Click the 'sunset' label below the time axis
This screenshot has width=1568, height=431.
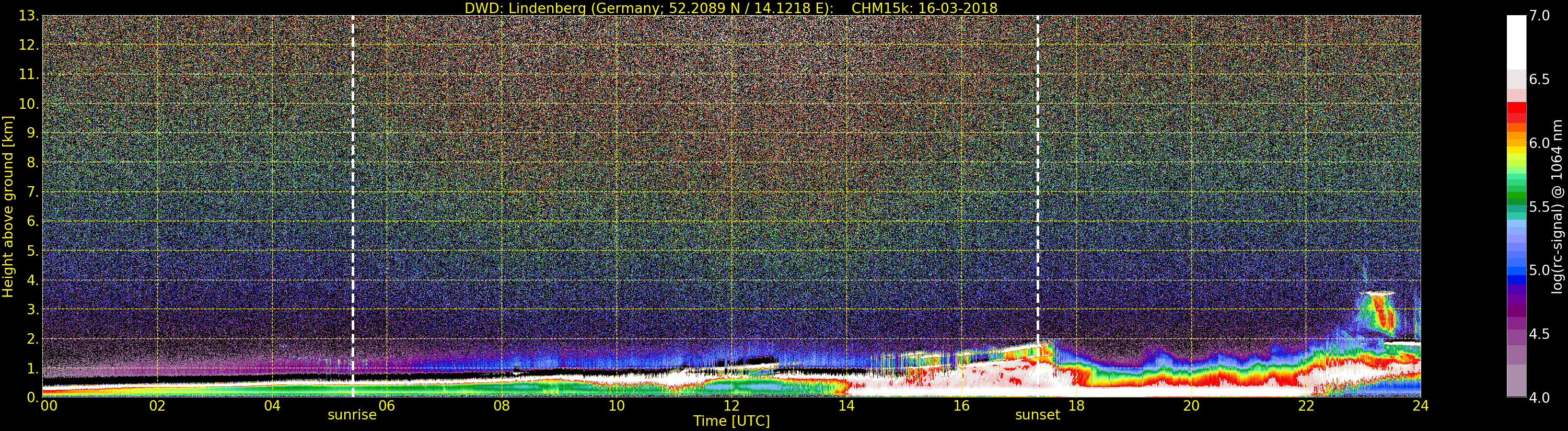tap(1037, 415)
